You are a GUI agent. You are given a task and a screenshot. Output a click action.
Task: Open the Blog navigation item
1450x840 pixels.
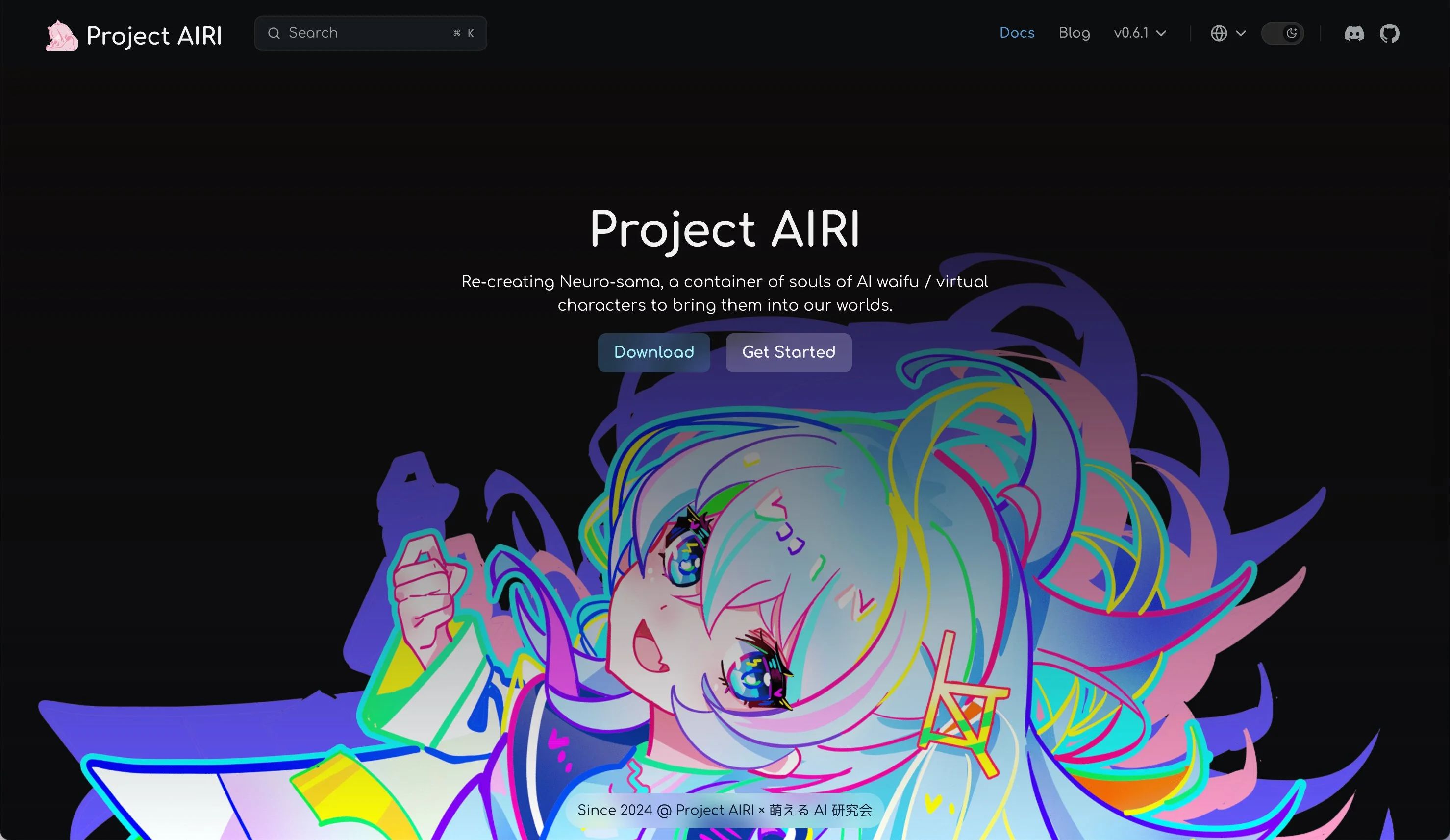point(1074,33)
